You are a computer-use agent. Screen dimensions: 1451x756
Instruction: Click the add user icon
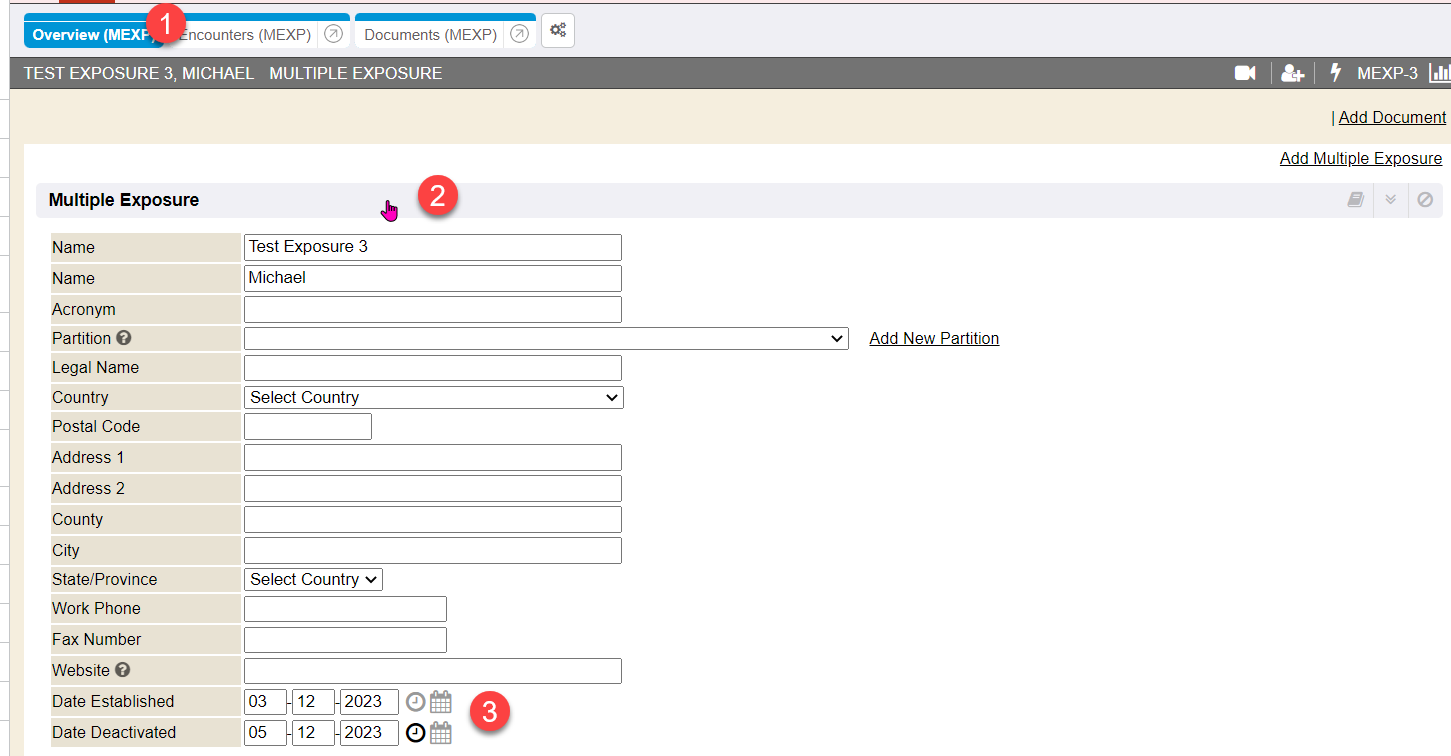(1292, 73)
